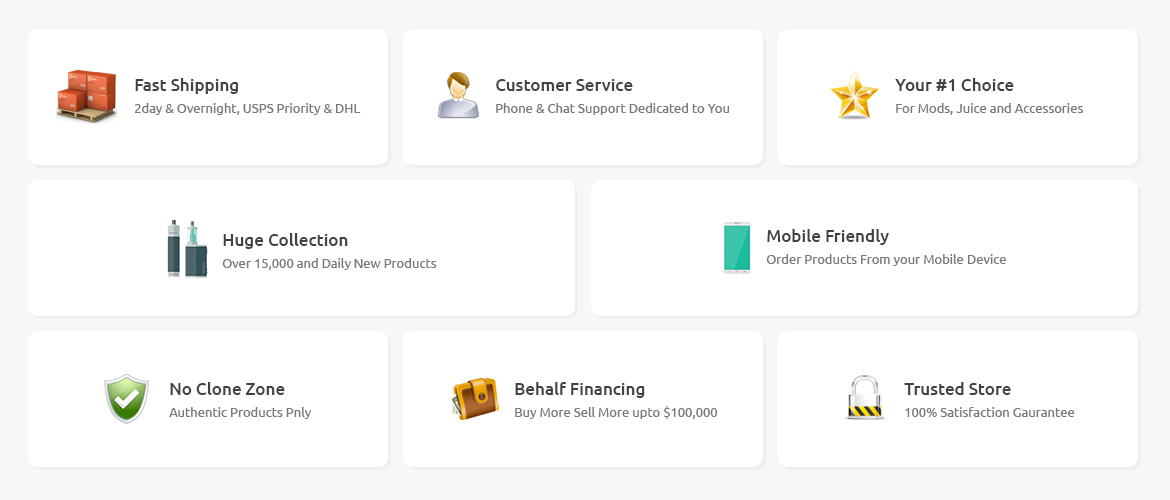This screenshot has width=1170, height=500.
Task: Click the green shield checkmark icon
Action: point(126,399)
